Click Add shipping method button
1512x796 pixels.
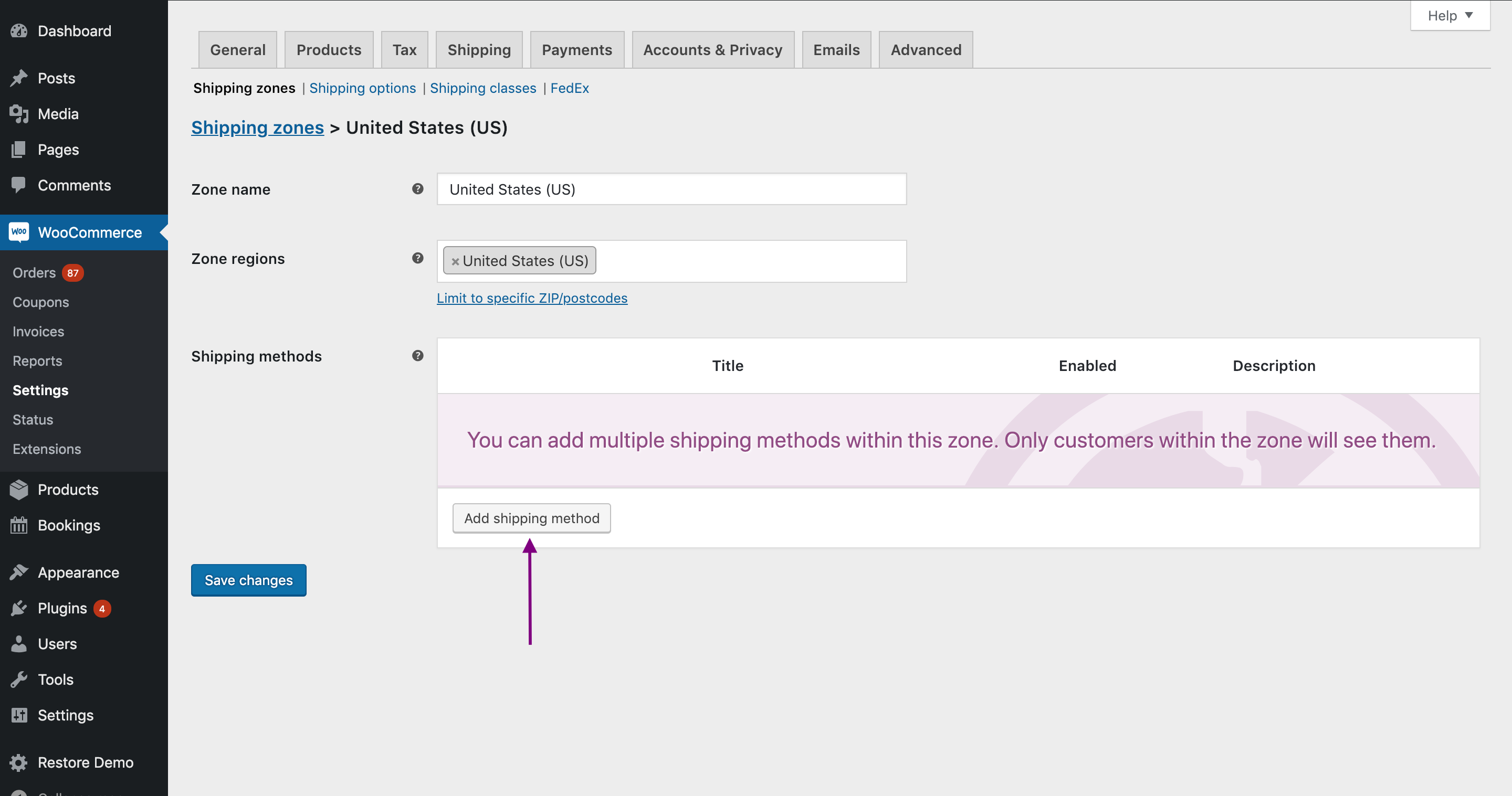click(531, 517)
